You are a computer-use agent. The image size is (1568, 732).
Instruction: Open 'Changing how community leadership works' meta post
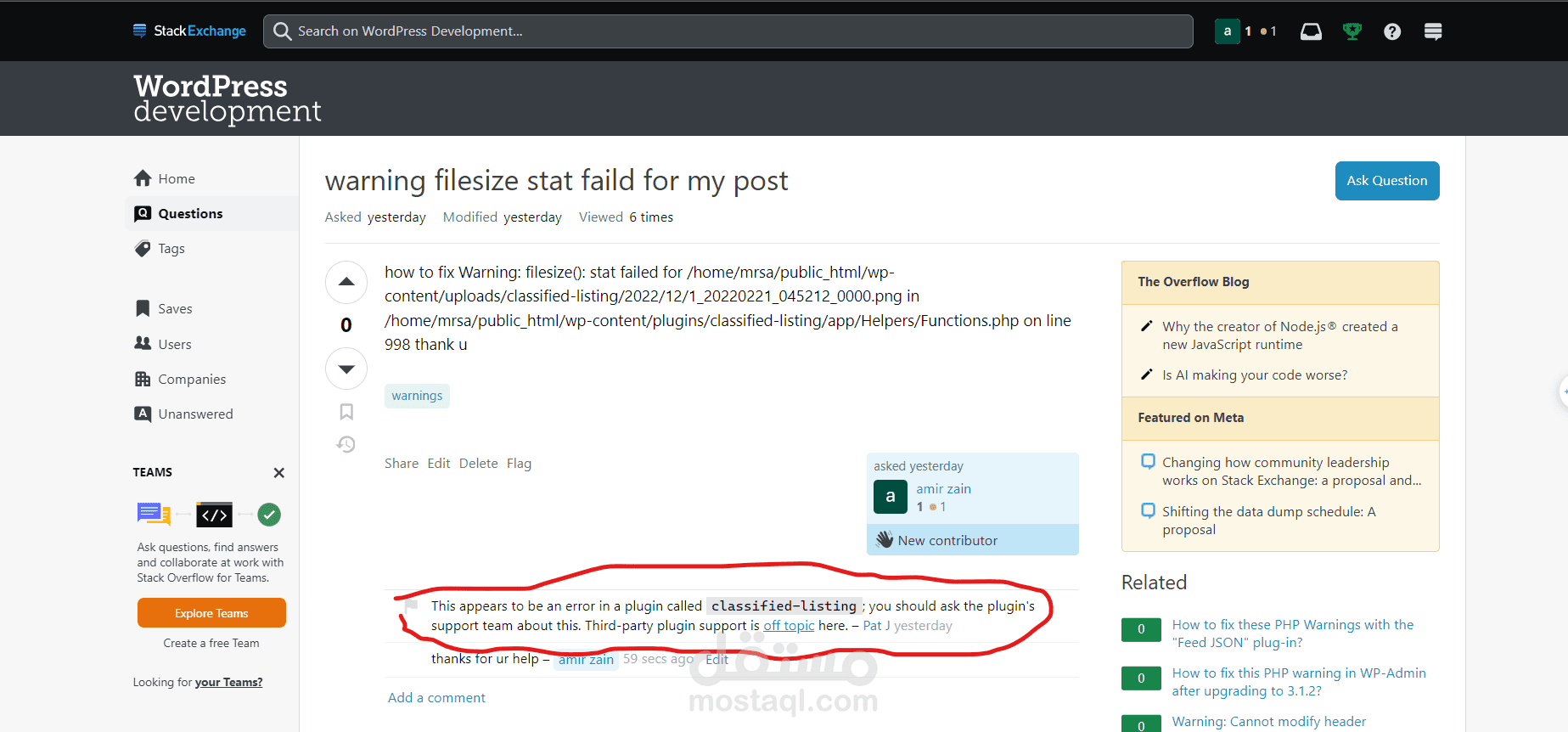(1291, 471)
